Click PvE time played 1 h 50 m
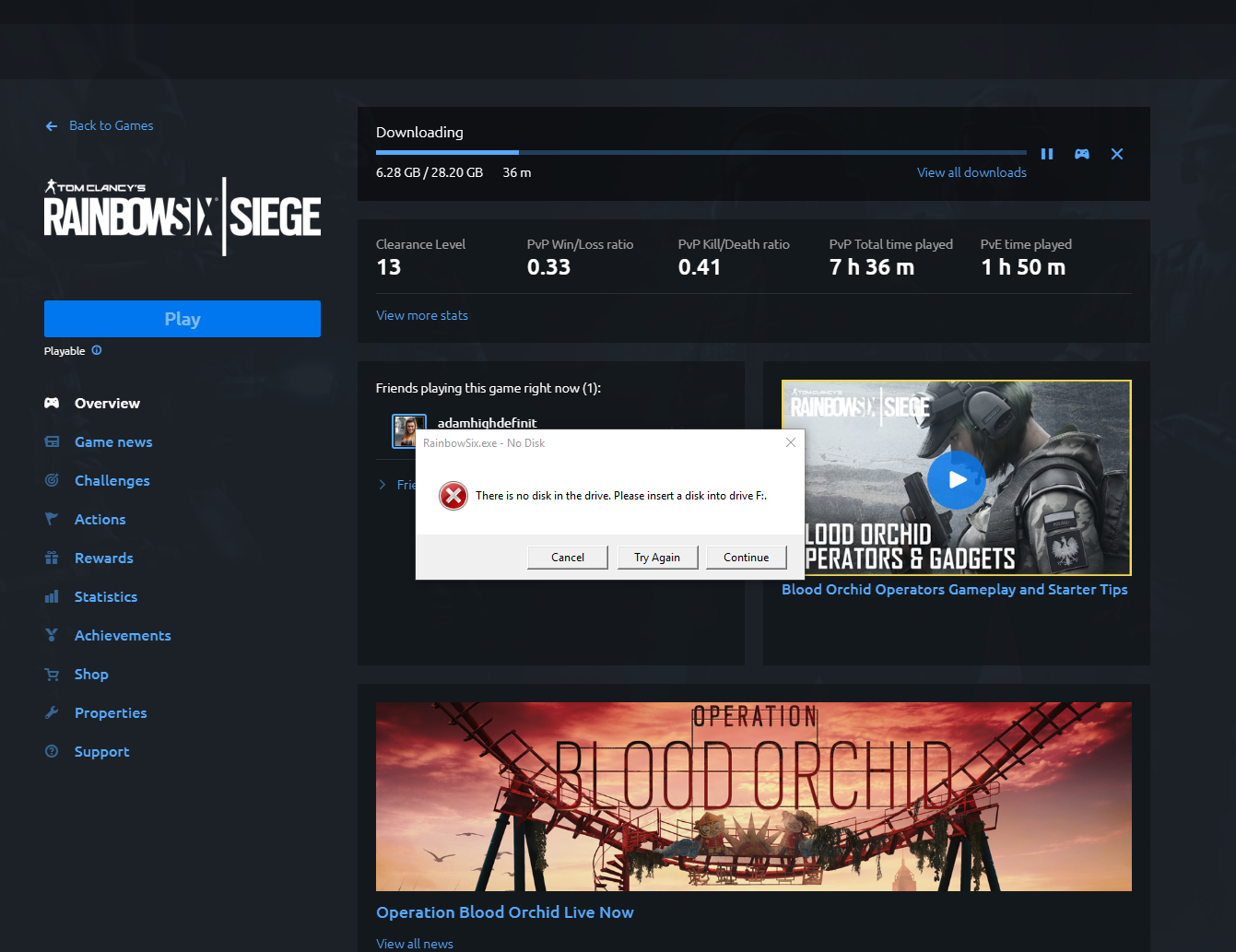 [1023, 267]
